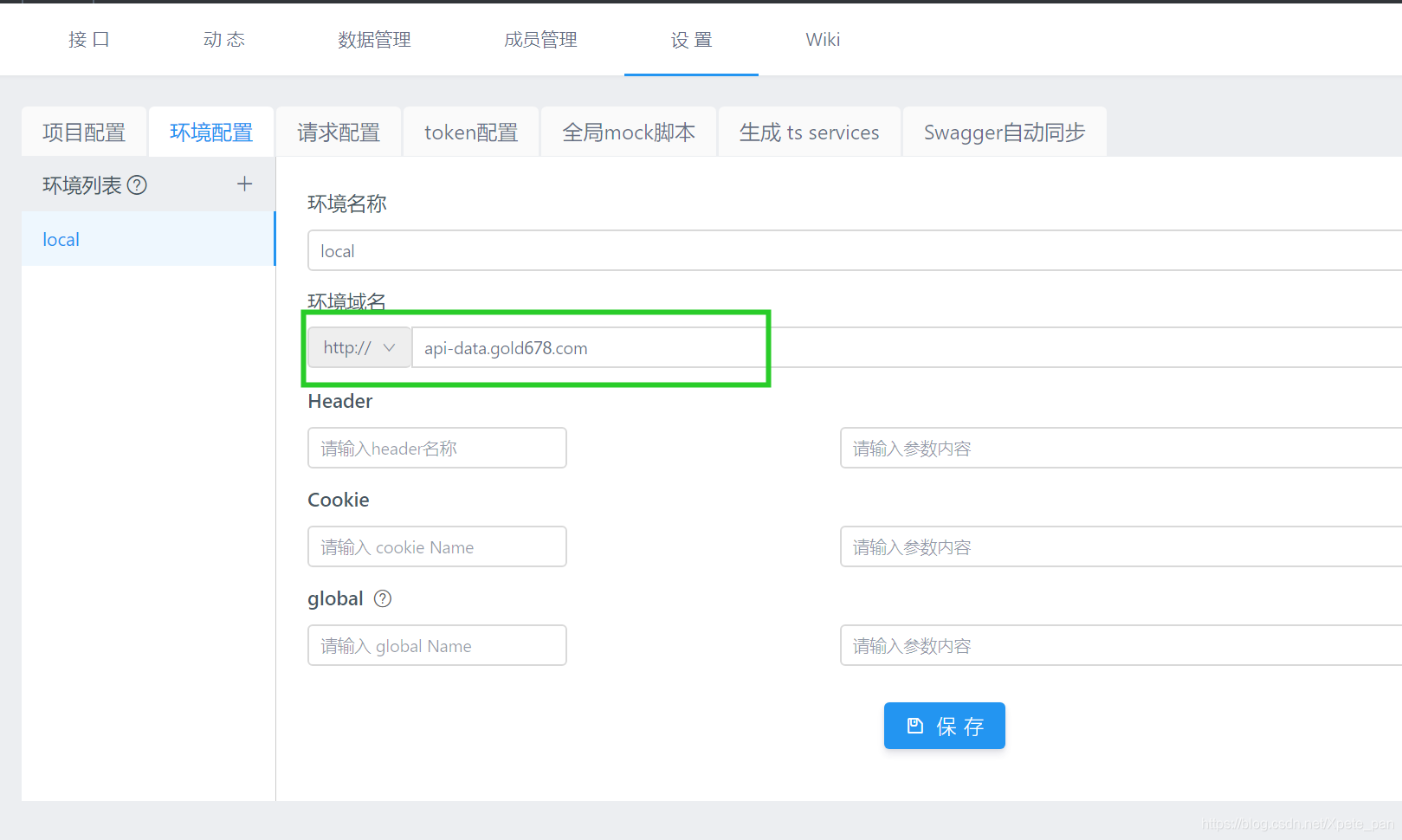Expand the protocol selector chevron
This screenshot has width=1402, height=840.
(x=389, y=347)
